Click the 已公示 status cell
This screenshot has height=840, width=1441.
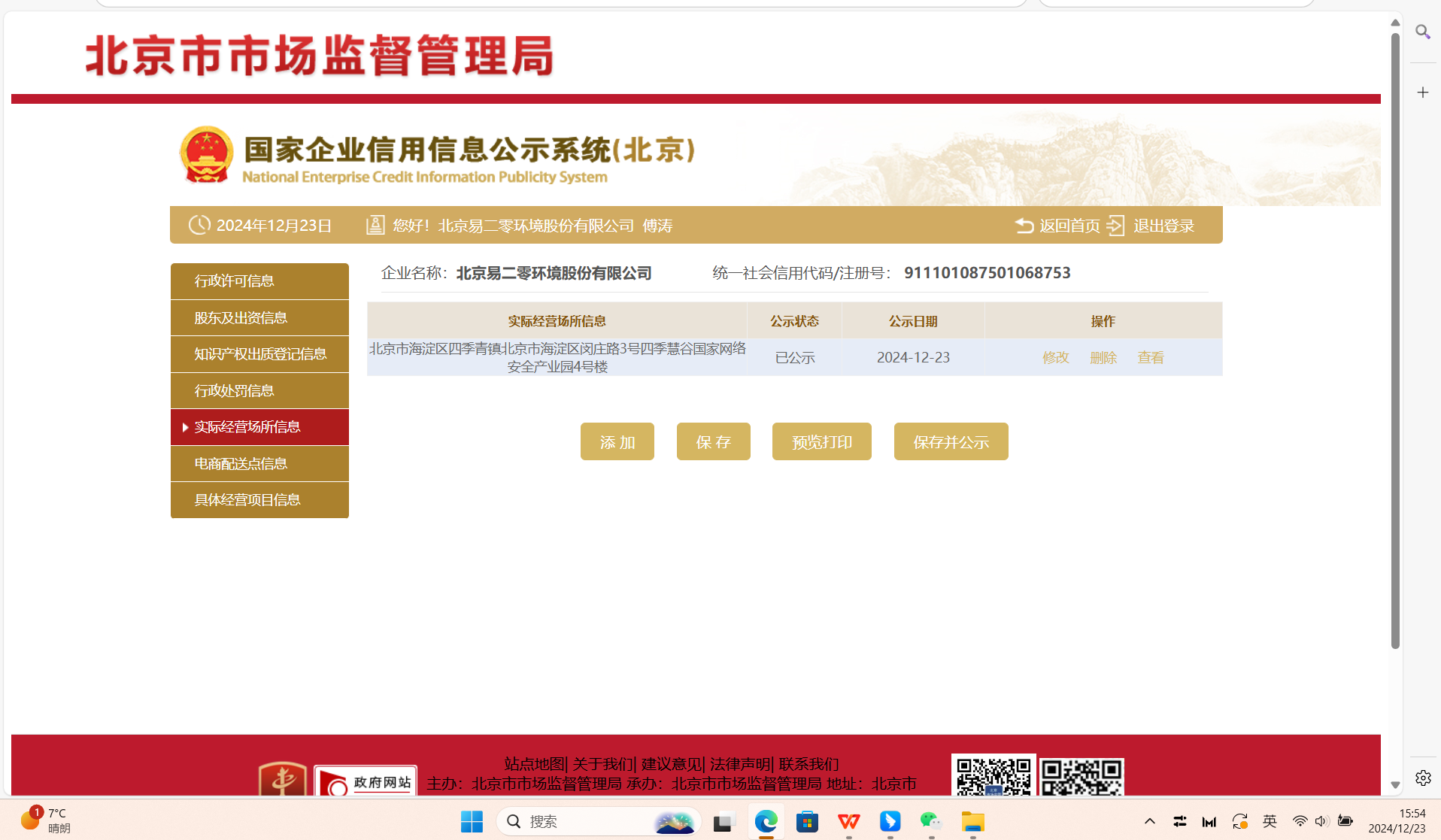coord(795,358)
